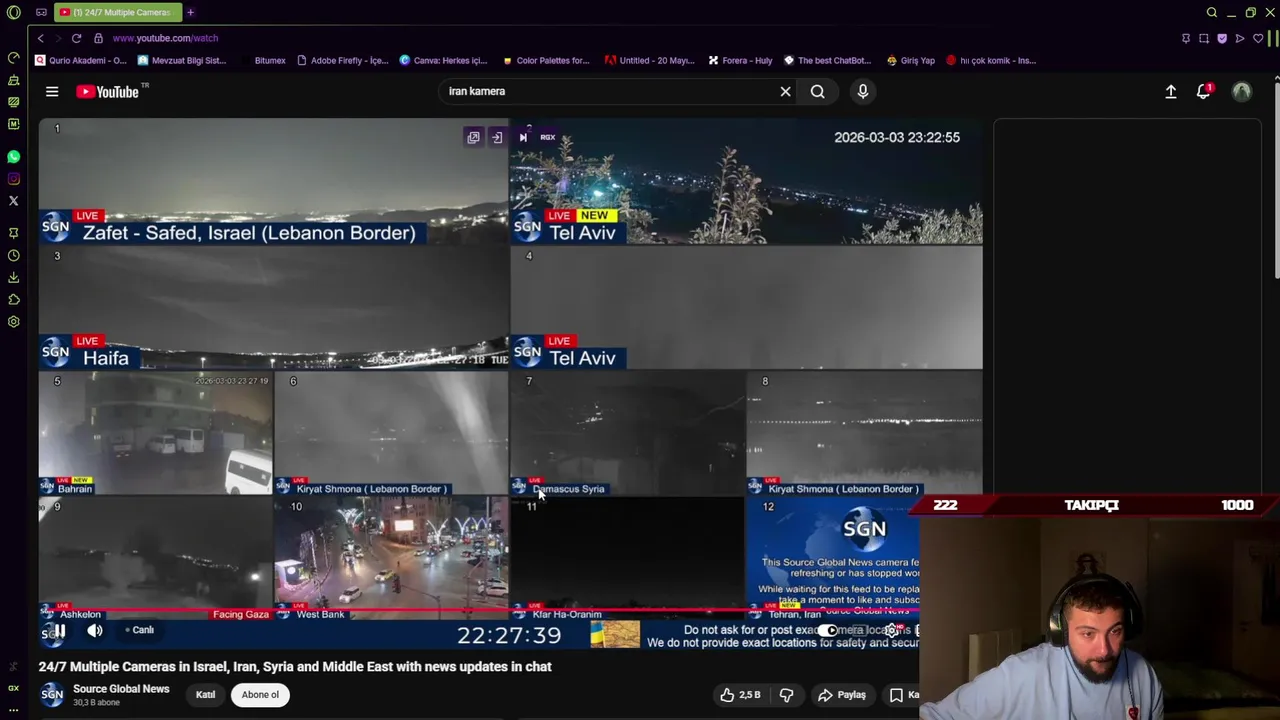Open The best ChatBot bookmark

[827, 60]
